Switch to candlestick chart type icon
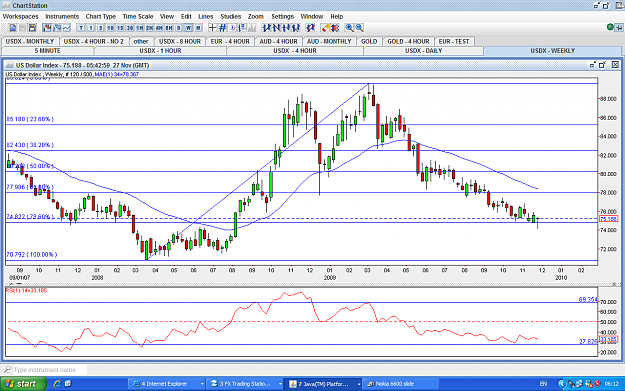Viewport: 625px width, 391px height. [47, 28]
